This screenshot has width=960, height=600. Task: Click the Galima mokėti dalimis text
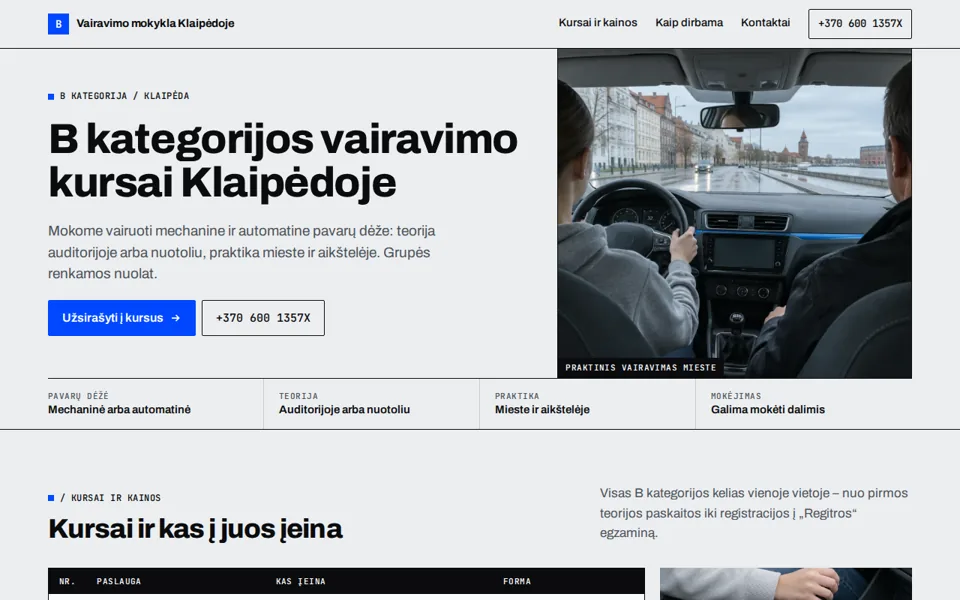coord(768,410)
